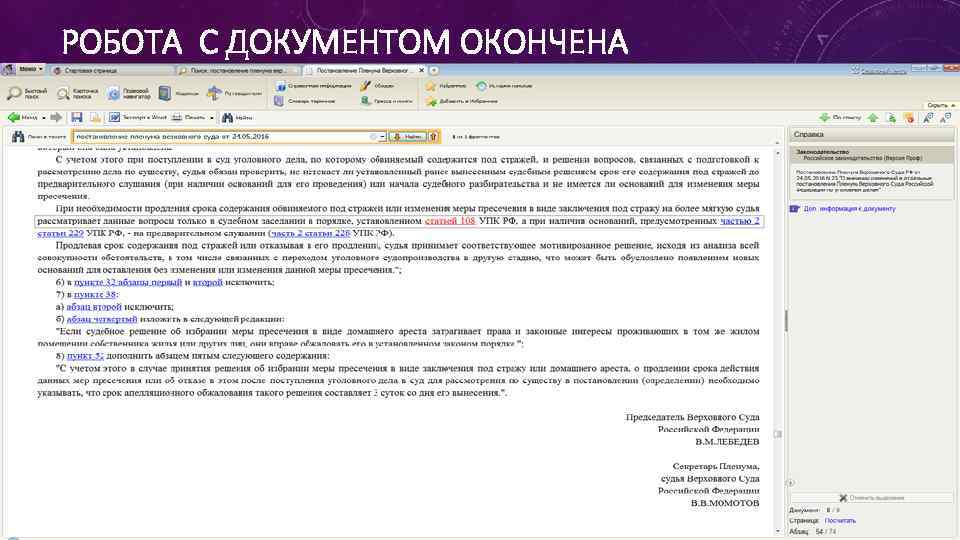This screenshot has height=540, width=960.
Task: Collapse toolbar with Скрыть button
Action: (940, 105)
